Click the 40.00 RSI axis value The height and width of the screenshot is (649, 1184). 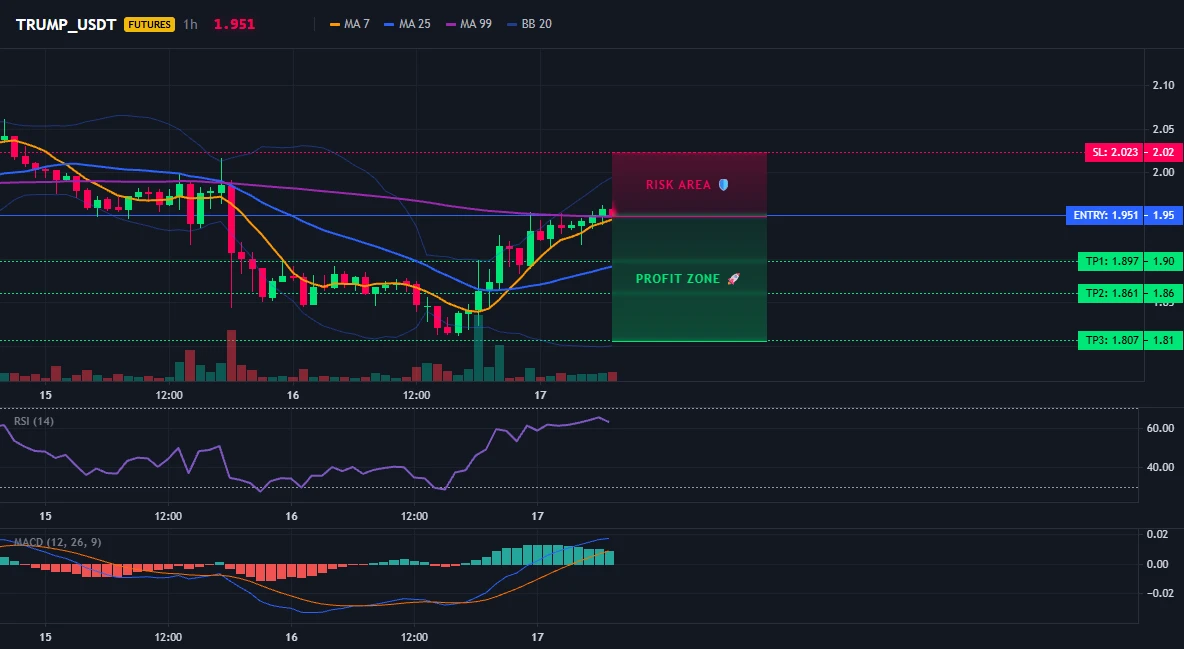coord(1160,467)
